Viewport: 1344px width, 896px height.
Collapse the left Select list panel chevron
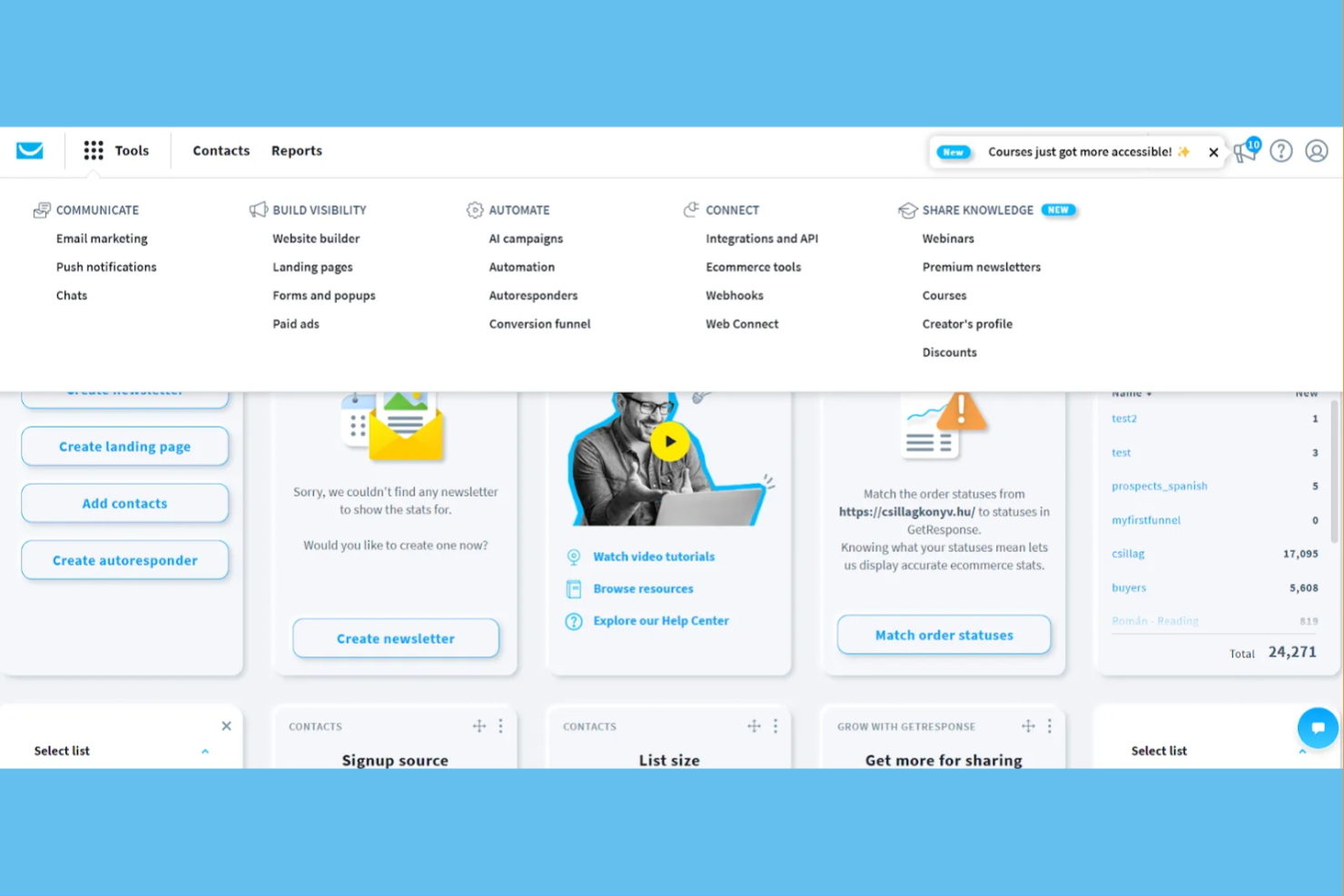(205, 751)
